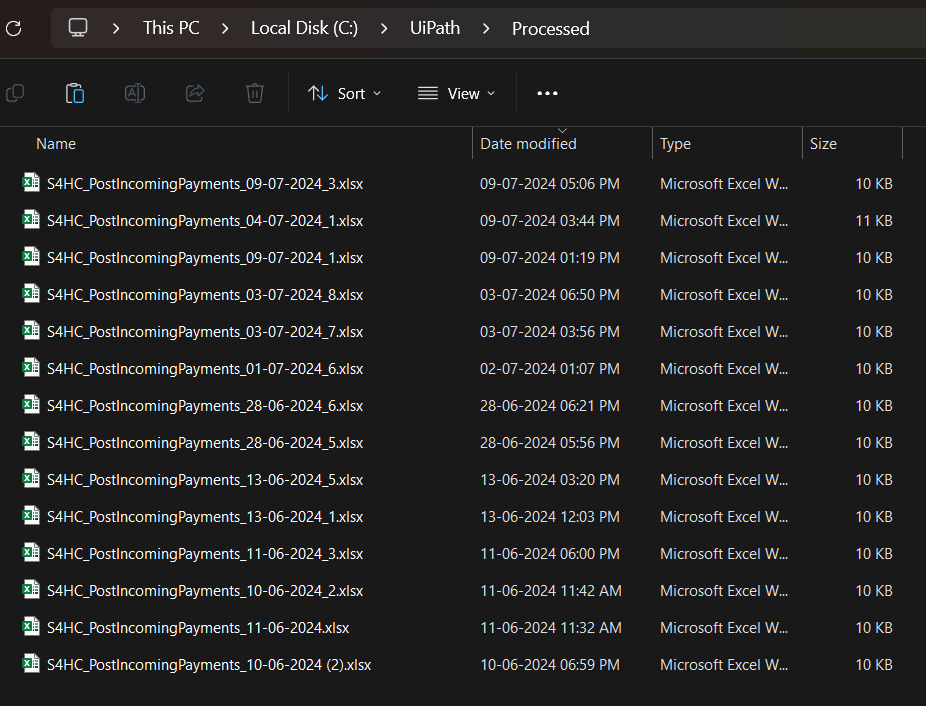
Task: Click Excel icon of 28-06-2024_6.xlsx
Action: pos(31,405)
